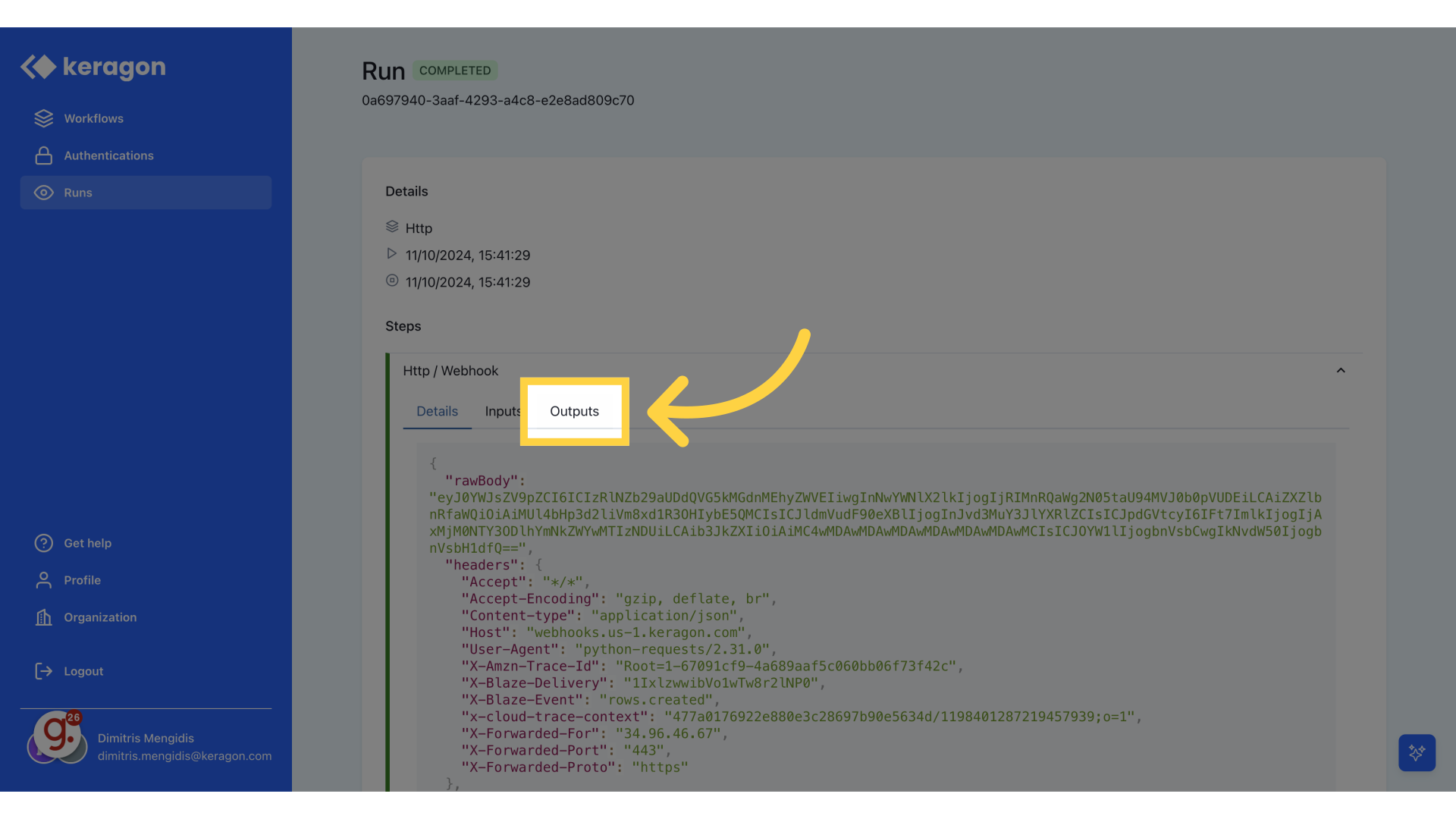Click the "Content-type" application/json line
The width and height of the screenshot is (1456, 819).
603,616
